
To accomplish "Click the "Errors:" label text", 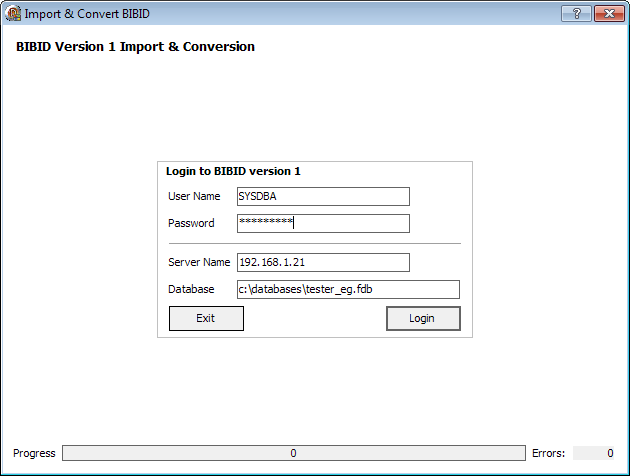I will [548, 453].
